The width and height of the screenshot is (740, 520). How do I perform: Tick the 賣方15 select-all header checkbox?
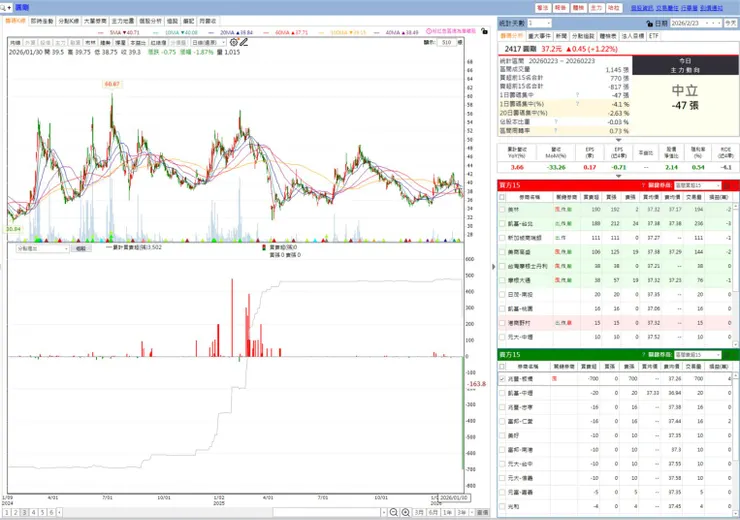pos(502,366)
